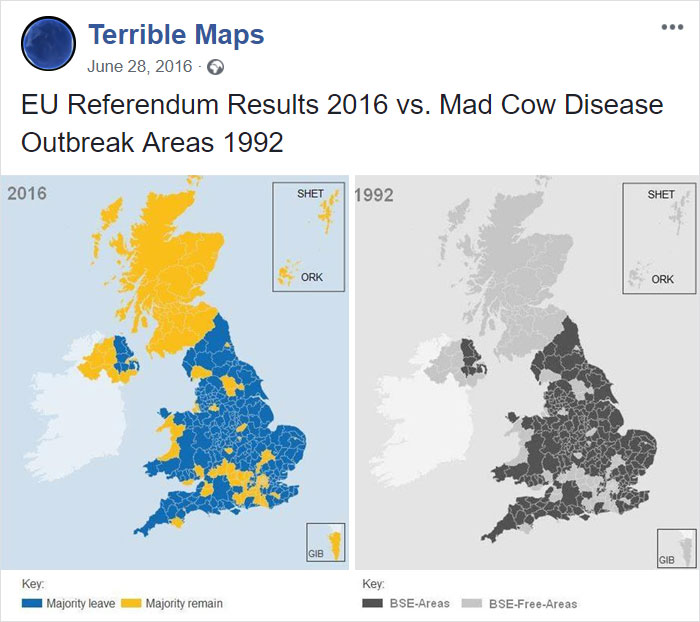Viewport: 700px width, 622px height.
Task: Click the light BSE-Free-Areas key swatch
Action: click(x=471, y=603)
